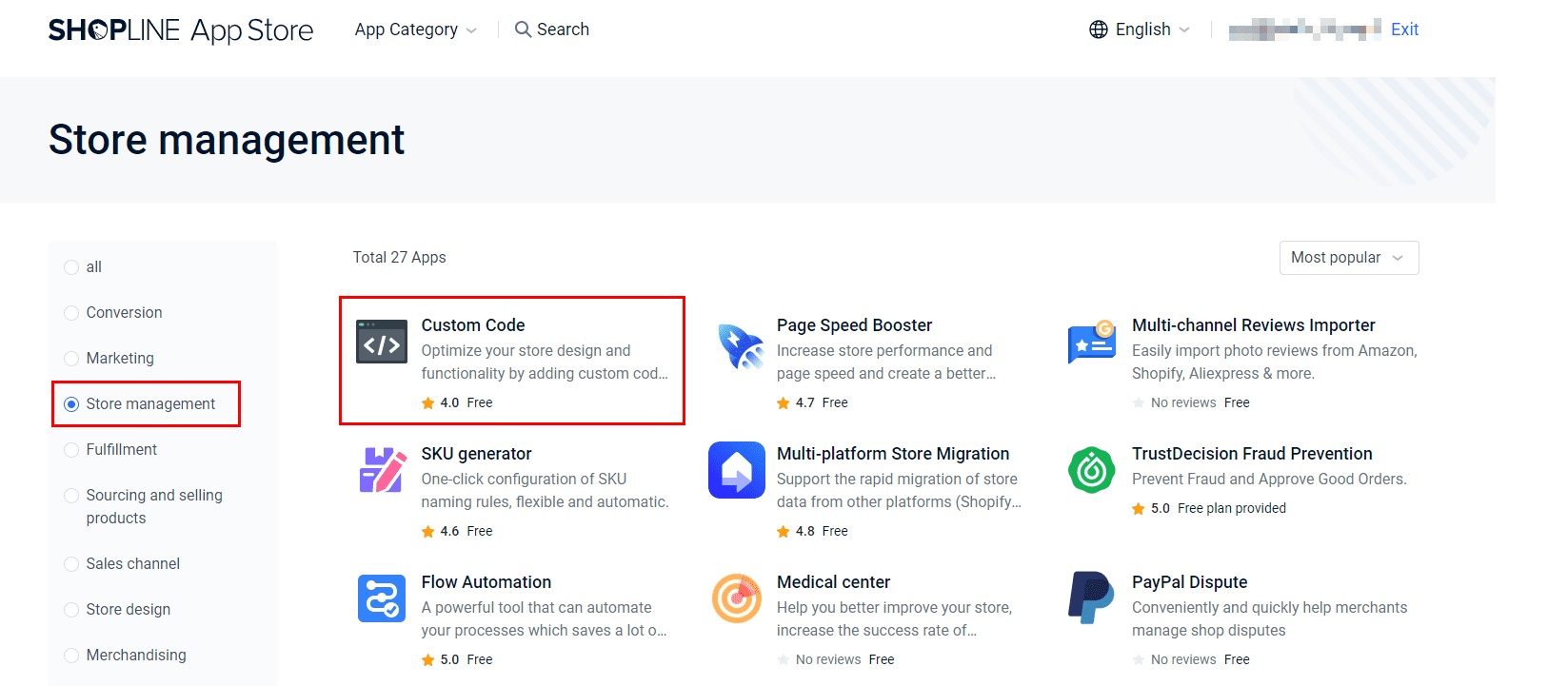
Task: Open the SKU generator title link
Action: [x=476, y=454]
